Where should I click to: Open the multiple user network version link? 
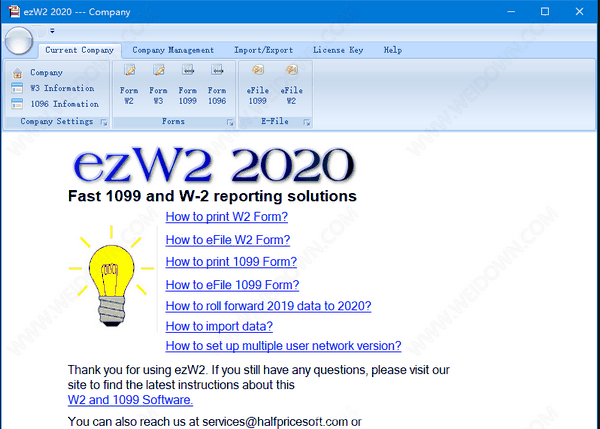[x=283, y=346]
